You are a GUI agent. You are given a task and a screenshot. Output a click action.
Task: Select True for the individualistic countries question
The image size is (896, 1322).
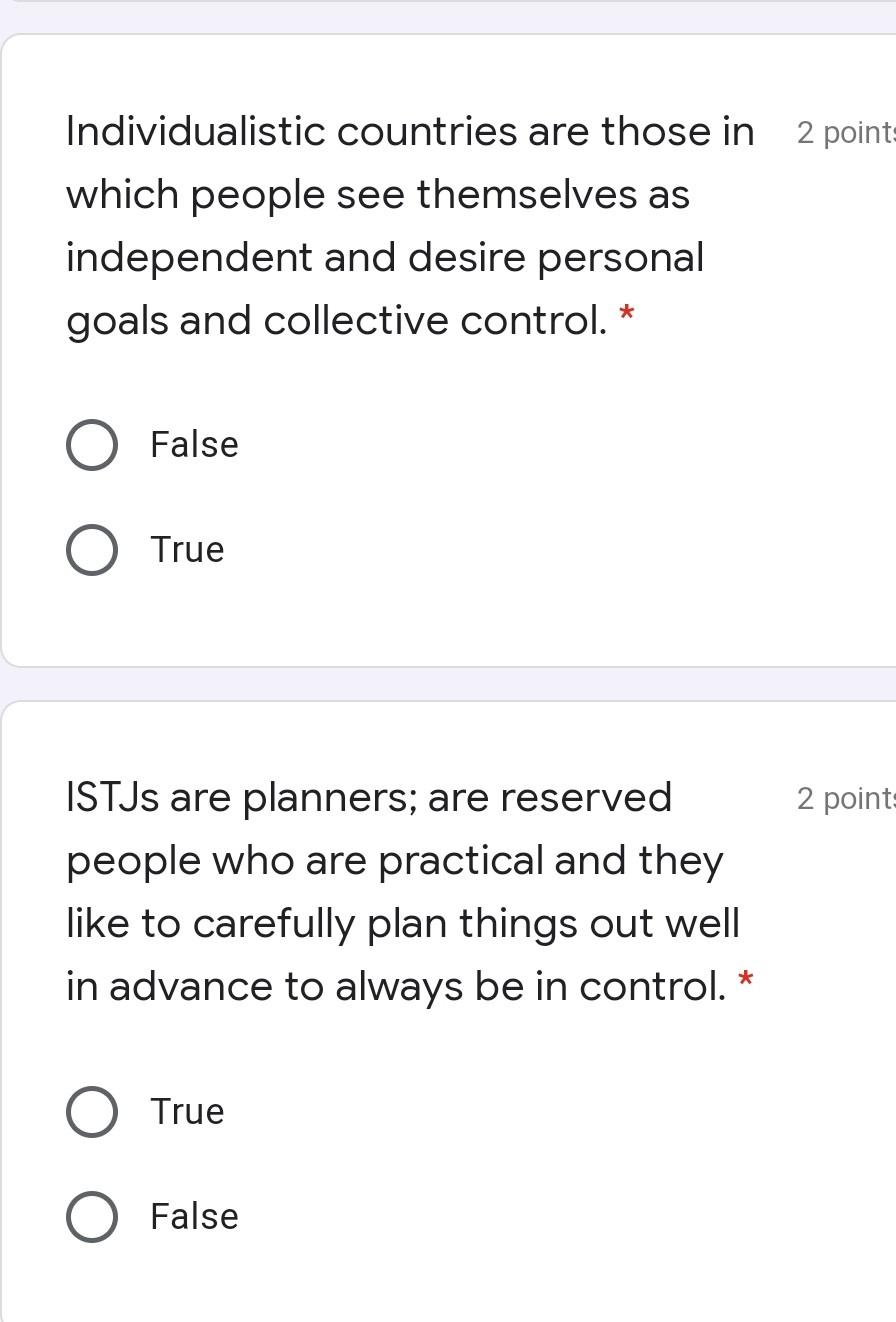[x=91, y=549]
